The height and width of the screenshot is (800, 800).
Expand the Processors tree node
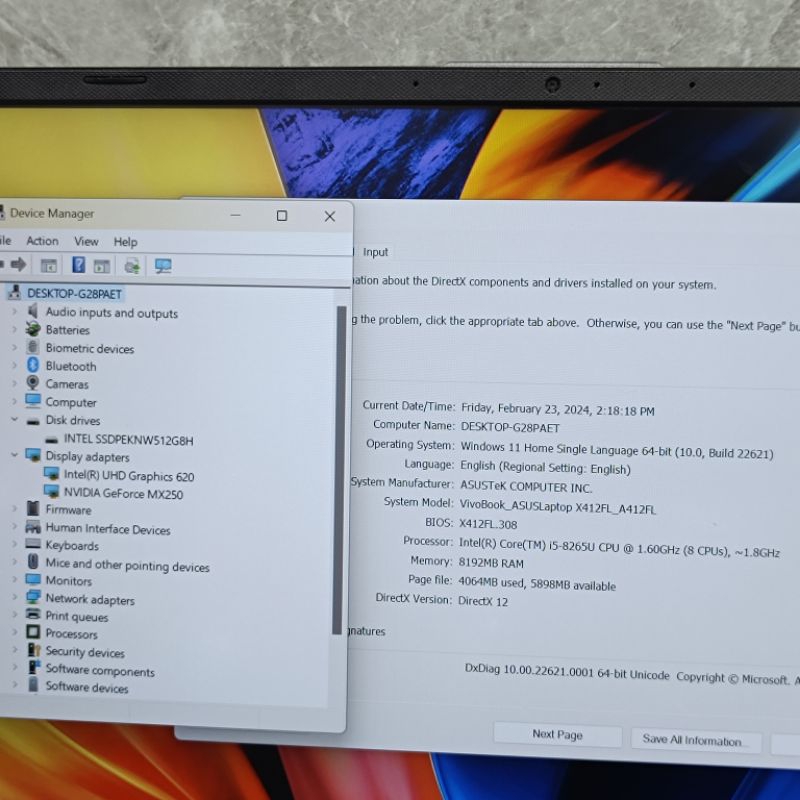[14, 633]
